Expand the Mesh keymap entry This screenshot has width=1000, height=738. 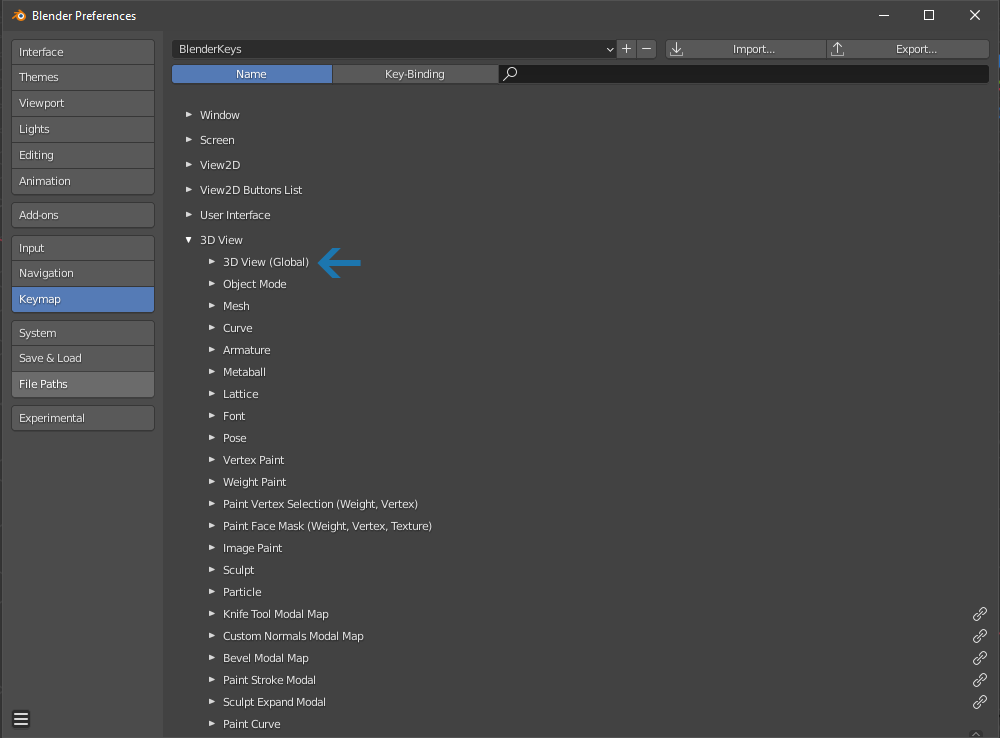click(x=212, y=306)
